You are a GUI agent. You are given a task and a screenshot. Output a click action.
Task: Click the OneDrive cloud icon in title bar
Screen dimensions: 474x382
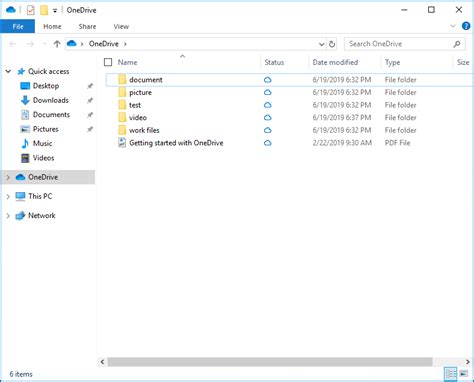(11, 10)
